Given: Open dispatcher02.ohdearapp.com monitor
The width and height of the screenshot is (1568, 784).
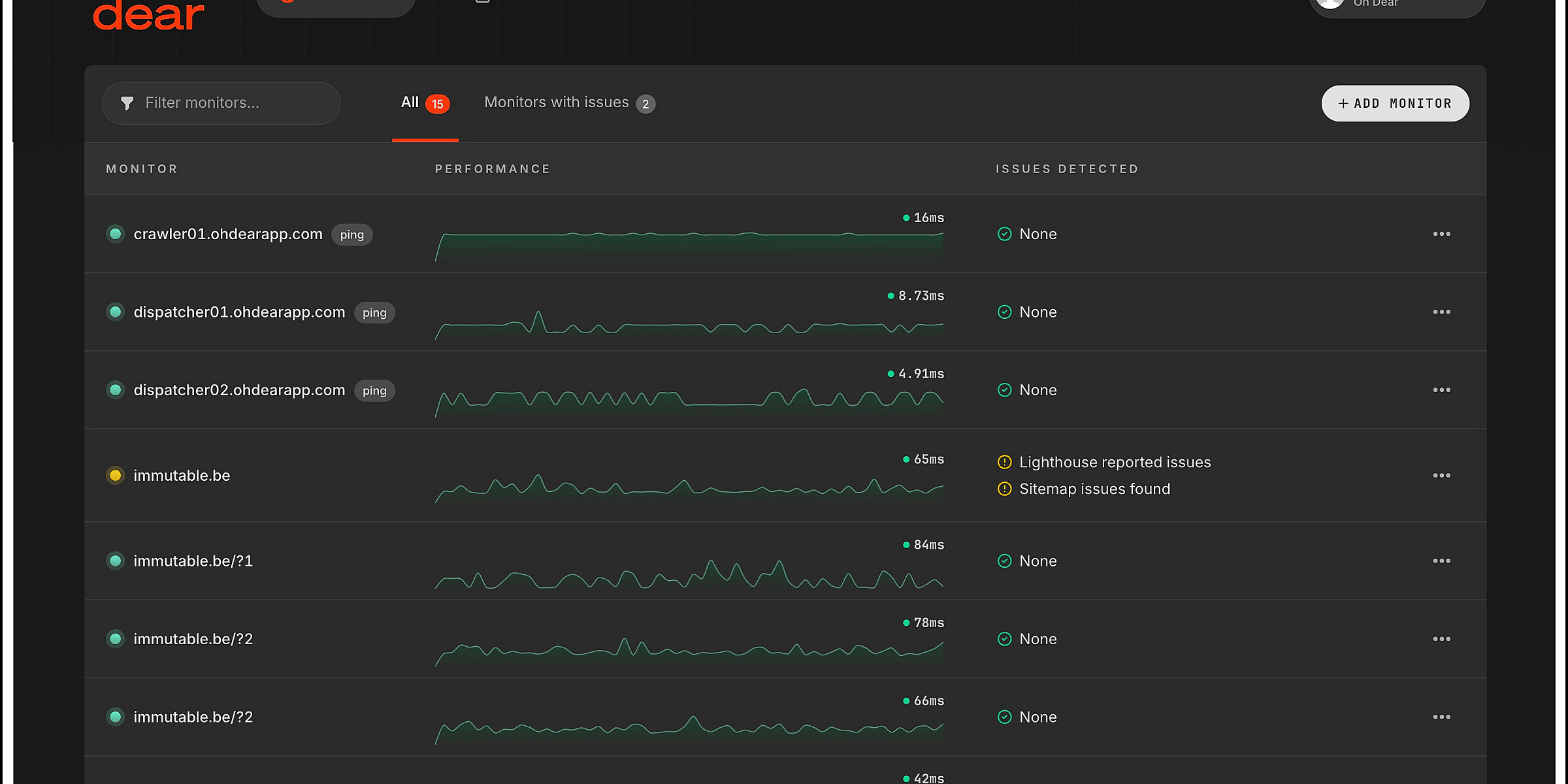Looking at the screenshot, I should point(239,390).
